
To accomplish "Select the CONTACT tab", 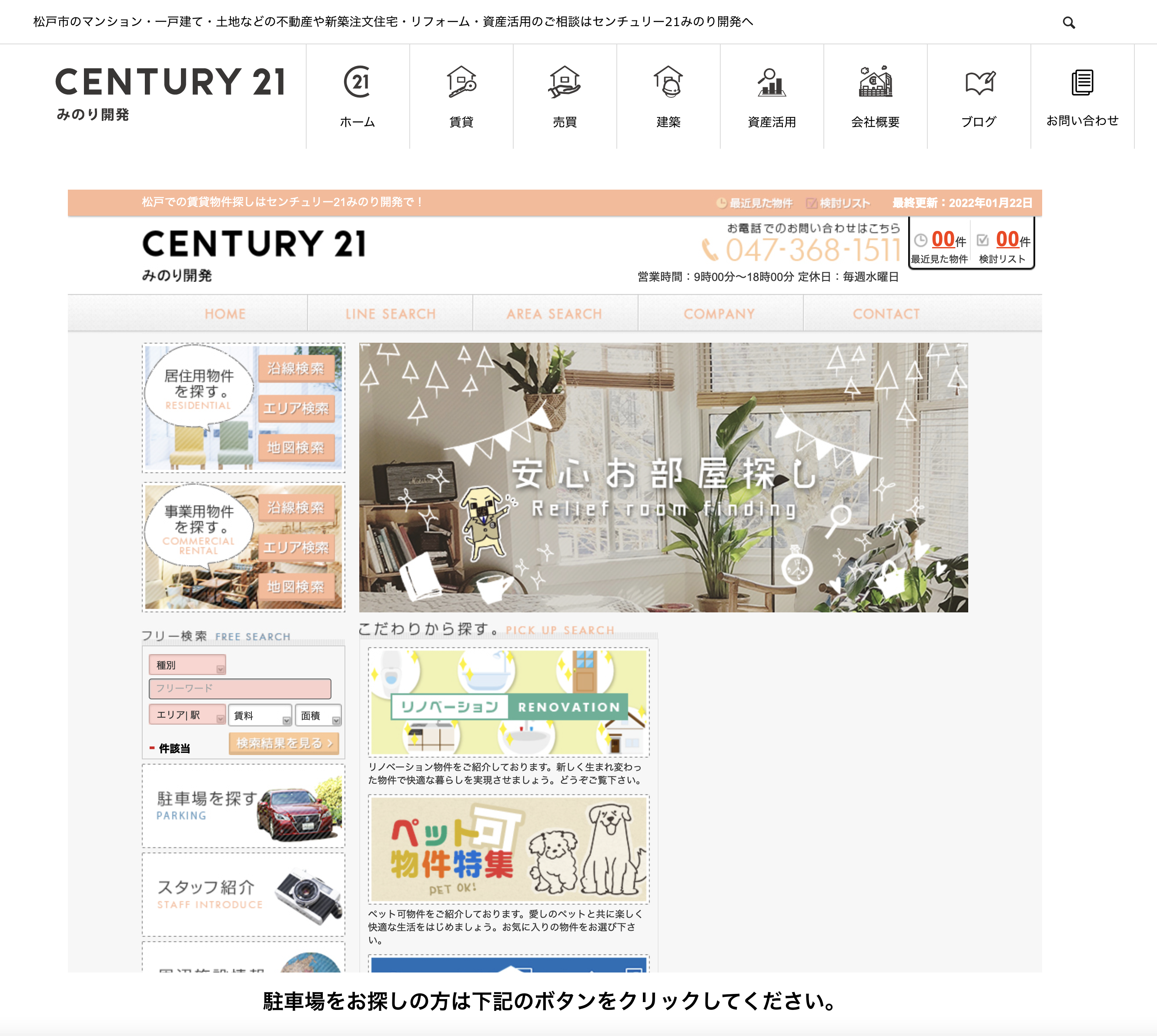I will pyautogui.click(x=886, y=314).
